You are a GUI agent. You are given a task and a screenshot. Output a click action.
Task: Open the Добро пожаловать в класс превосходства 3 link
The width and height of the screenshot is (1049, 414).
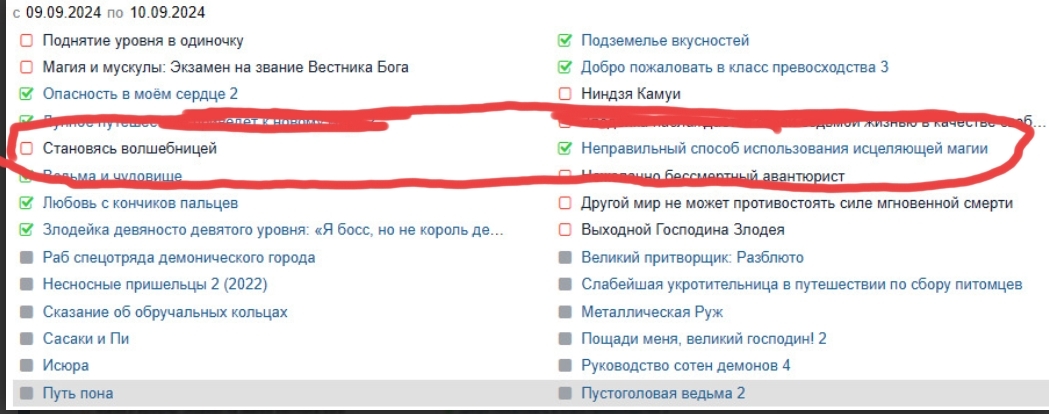point(734,68)
